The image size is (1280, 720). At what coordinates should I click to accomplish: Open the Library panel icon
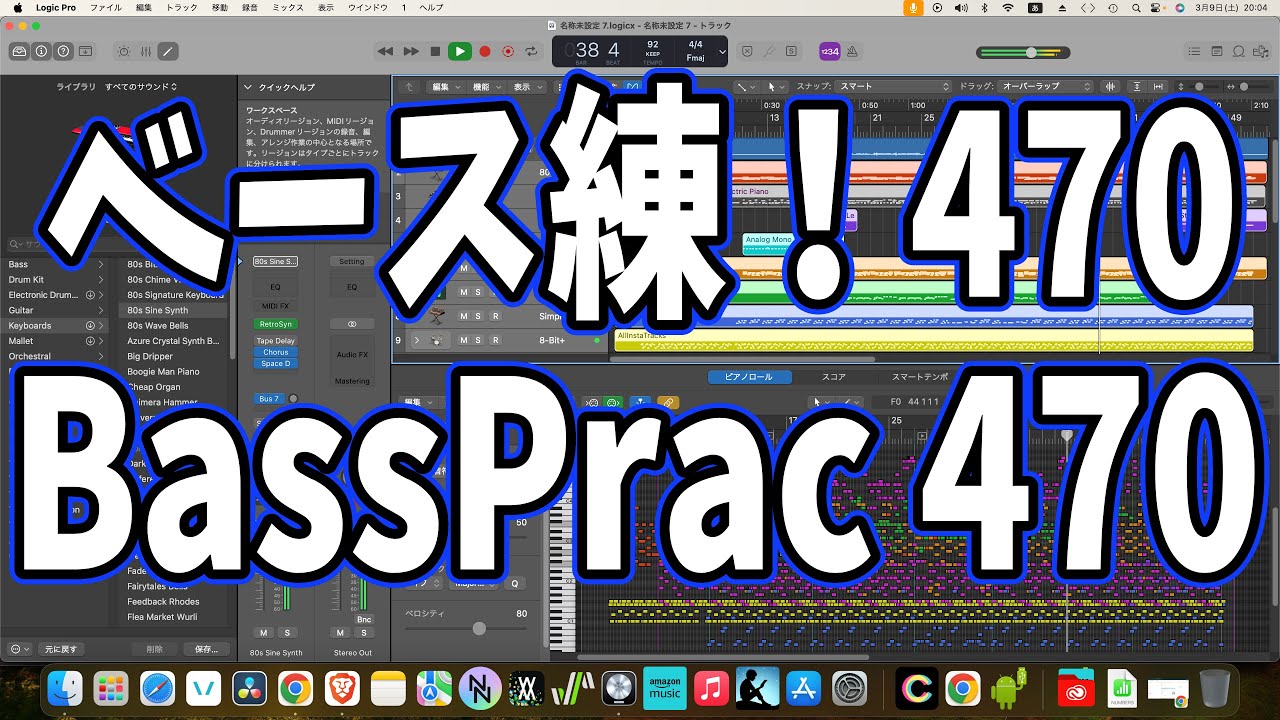click(19, 51)
